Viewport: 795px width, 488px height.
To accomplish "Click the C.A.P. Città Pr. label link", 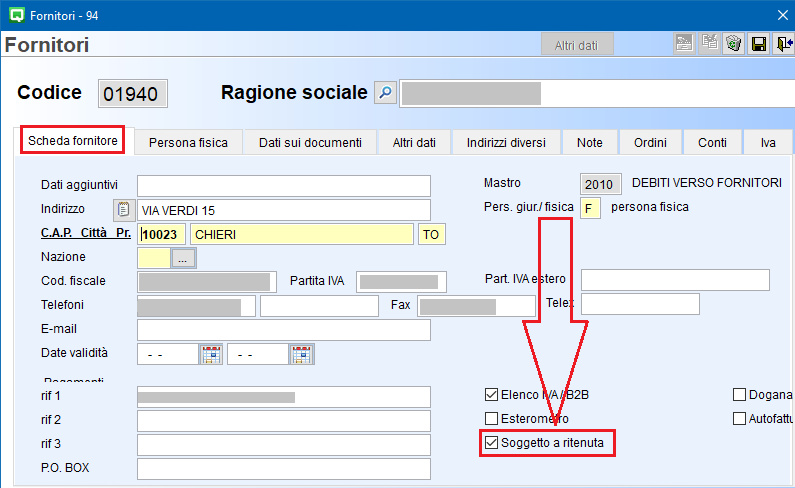I will (x=87, y=234).
